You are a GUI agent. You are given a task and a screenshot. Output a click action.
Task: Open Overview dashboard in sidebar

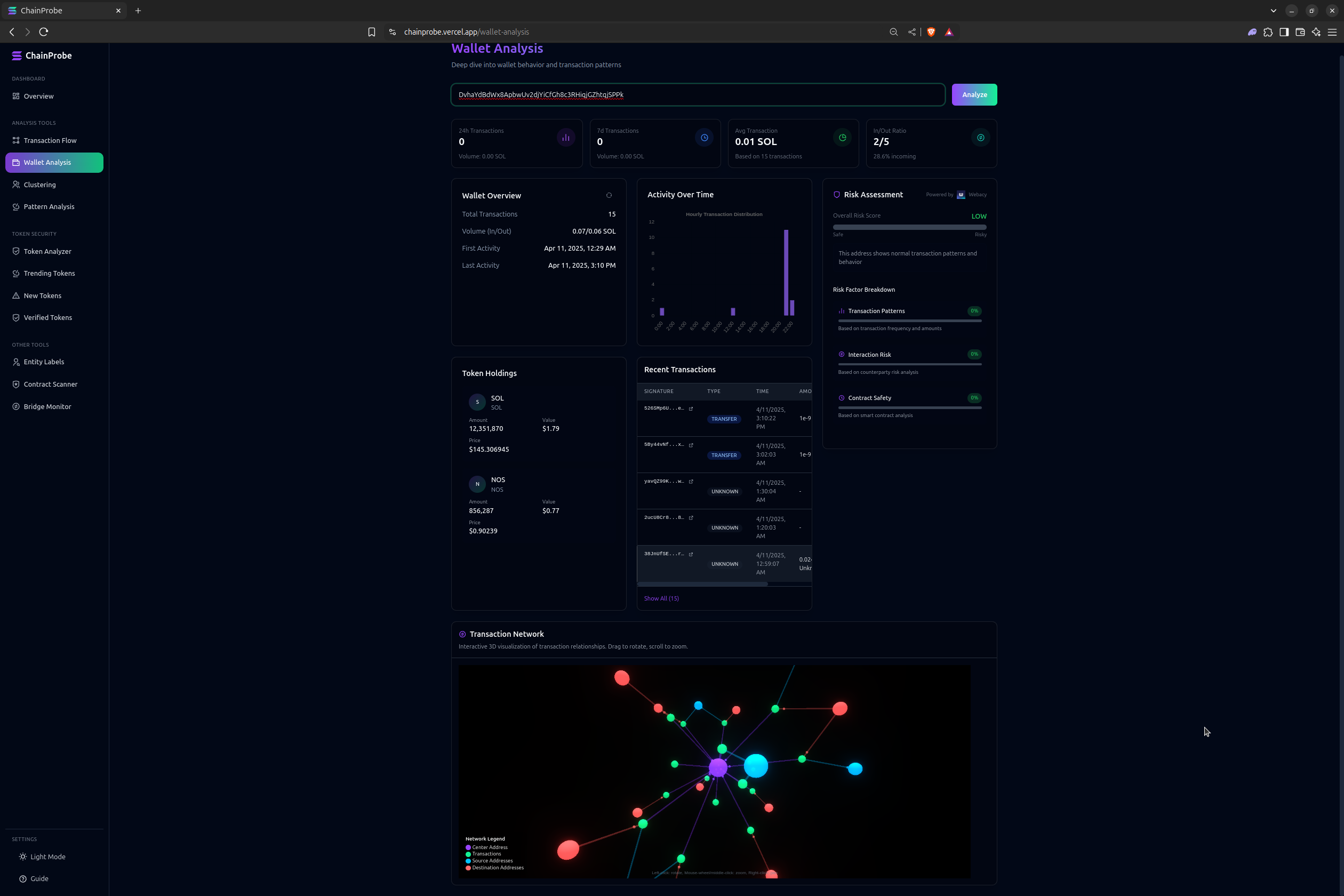54,96
